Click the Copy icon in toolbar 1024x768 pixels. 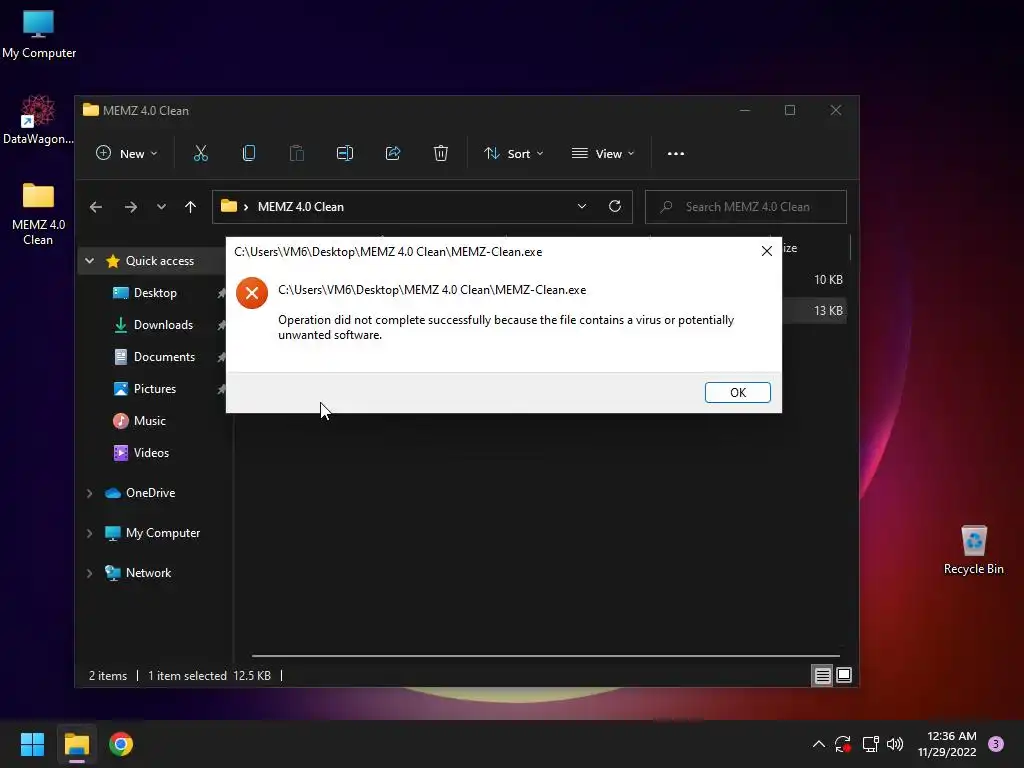pos(249,153)
